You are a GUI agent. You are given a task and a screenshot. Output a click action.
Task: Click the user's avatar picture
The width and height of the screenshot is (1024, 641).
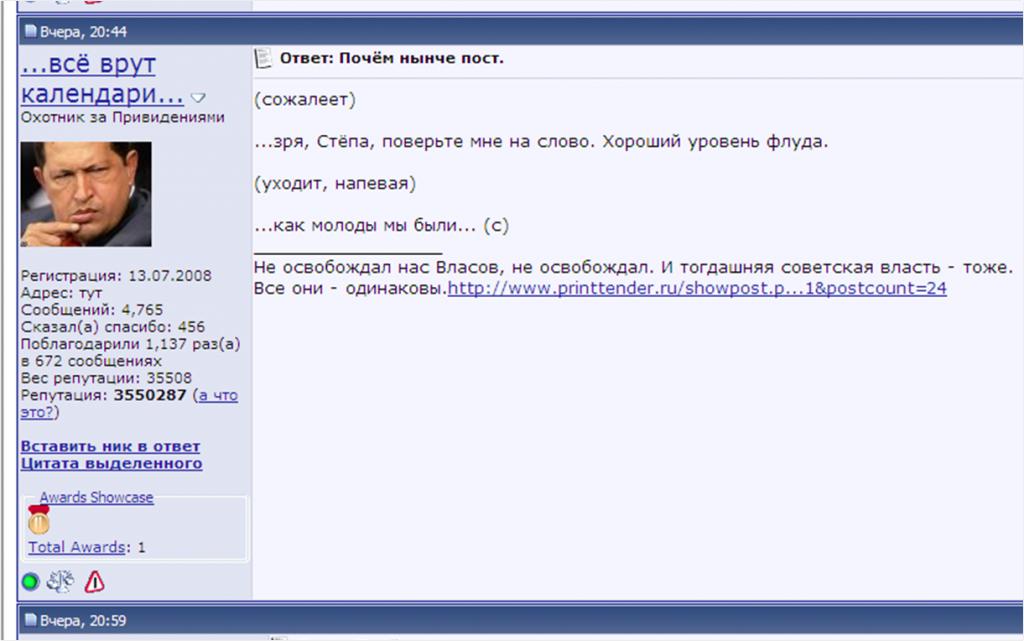click(x=86, y=194)
